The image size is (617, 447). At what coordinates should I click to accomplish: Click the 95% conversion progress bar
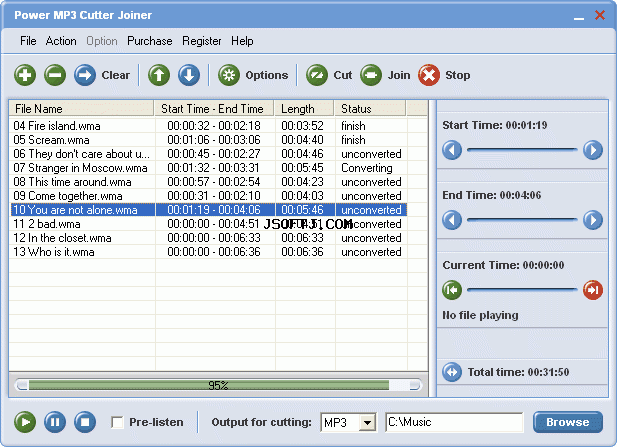pos(218,385)
